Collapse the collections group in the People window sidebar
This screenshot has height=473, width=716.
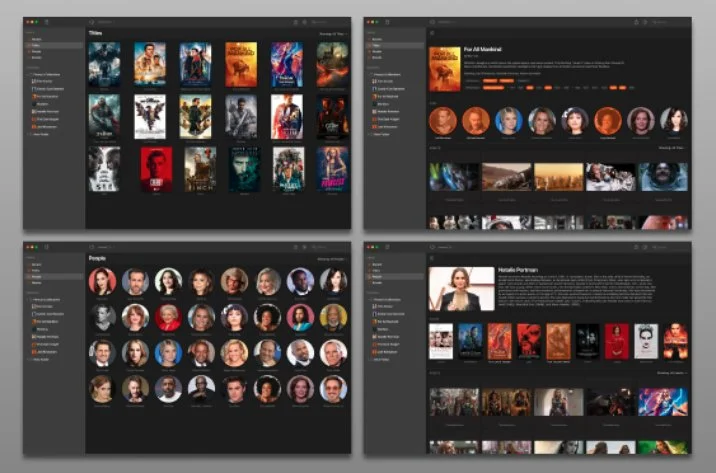coord(30,300)
